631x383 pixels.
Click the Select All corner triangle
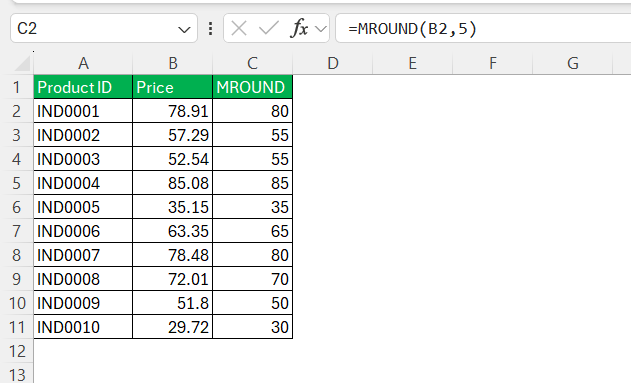click(x=22, y=64)
